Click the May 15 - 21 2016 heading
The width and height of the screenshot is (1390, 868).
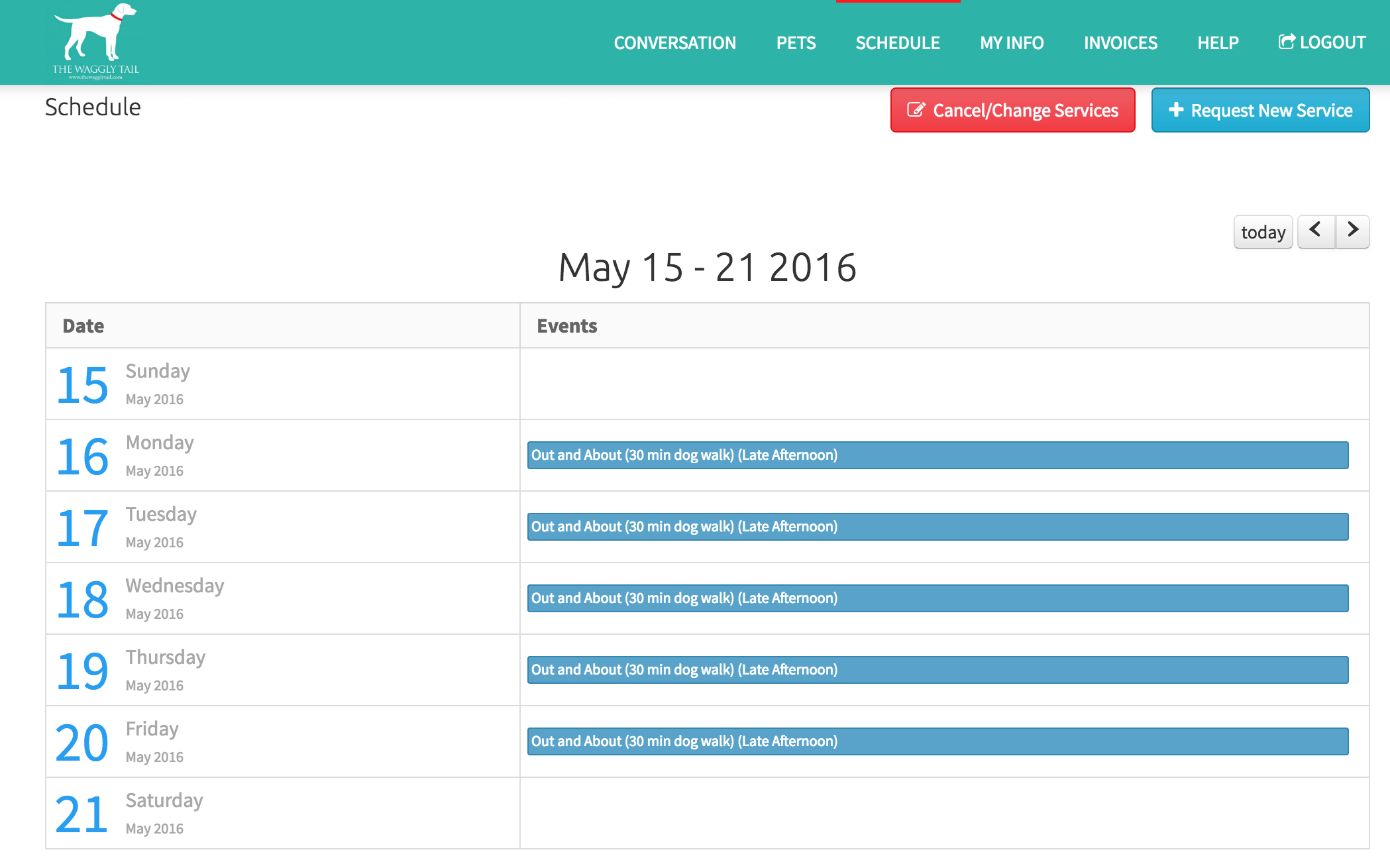708,268
